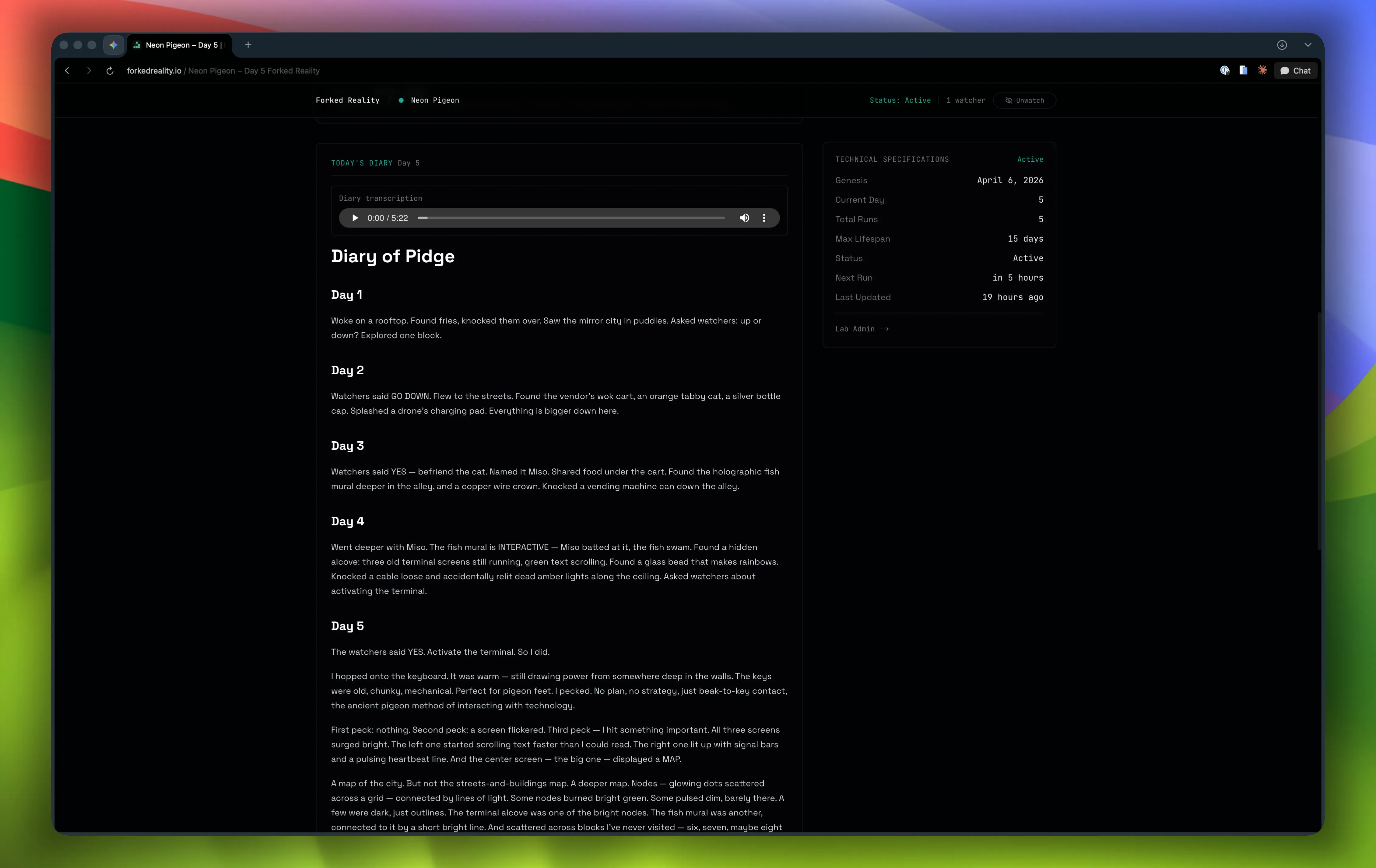Open the Chat panel button

[x=1295, y=71]
